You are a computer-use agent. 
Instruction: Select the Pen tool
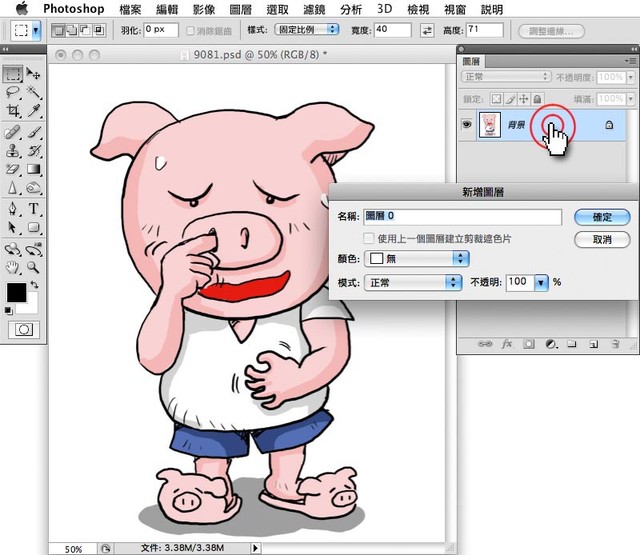point(12,209)
